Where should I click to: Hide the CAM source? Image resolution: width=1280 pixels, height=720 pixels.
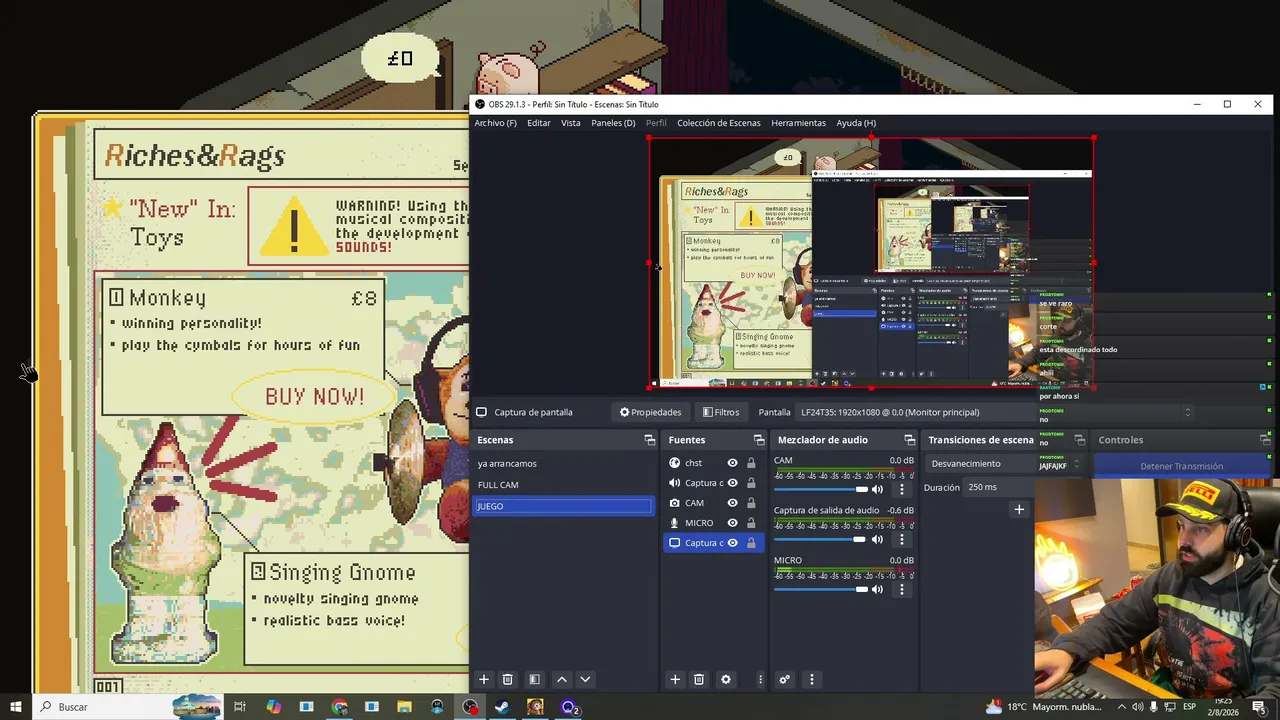coord(732,503)
